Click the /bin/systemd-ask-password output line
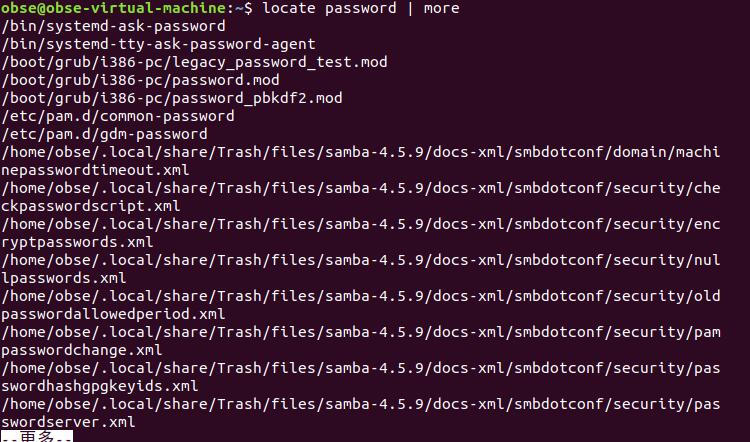This screenshot has width=750, height=442. (114, 26)
